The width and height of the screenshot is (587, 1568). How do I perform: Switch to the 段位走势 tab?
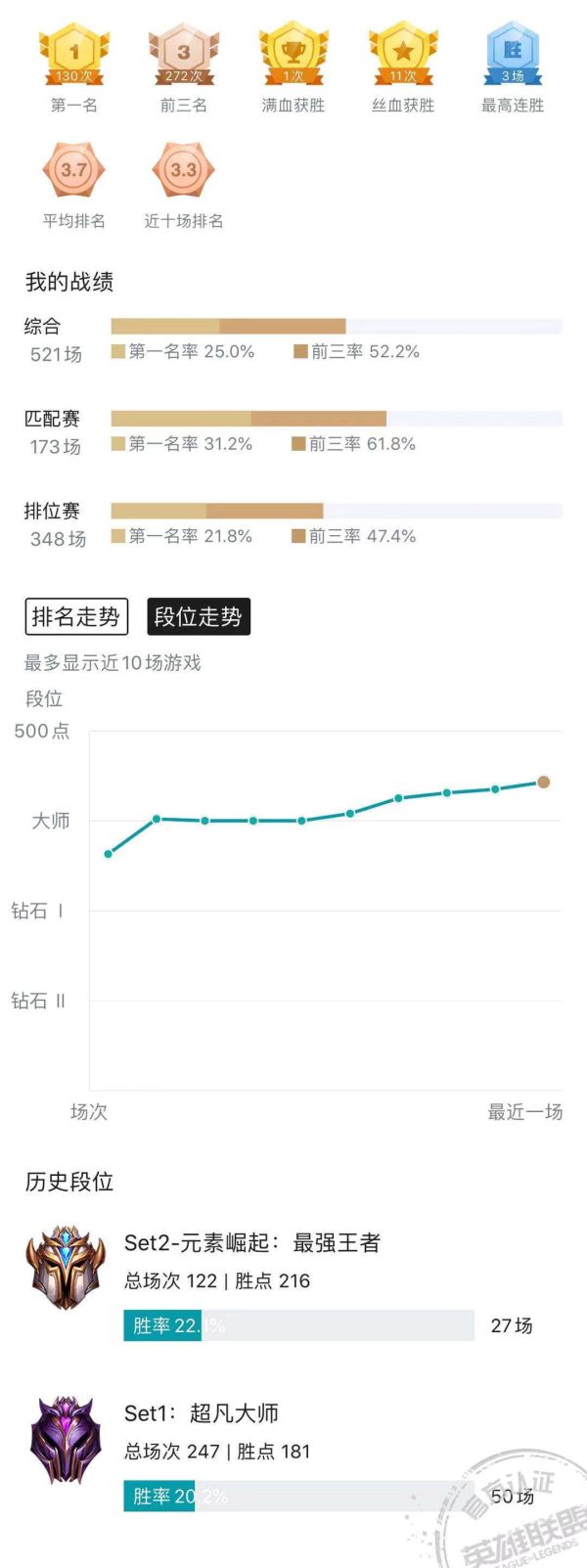[199, 617]
